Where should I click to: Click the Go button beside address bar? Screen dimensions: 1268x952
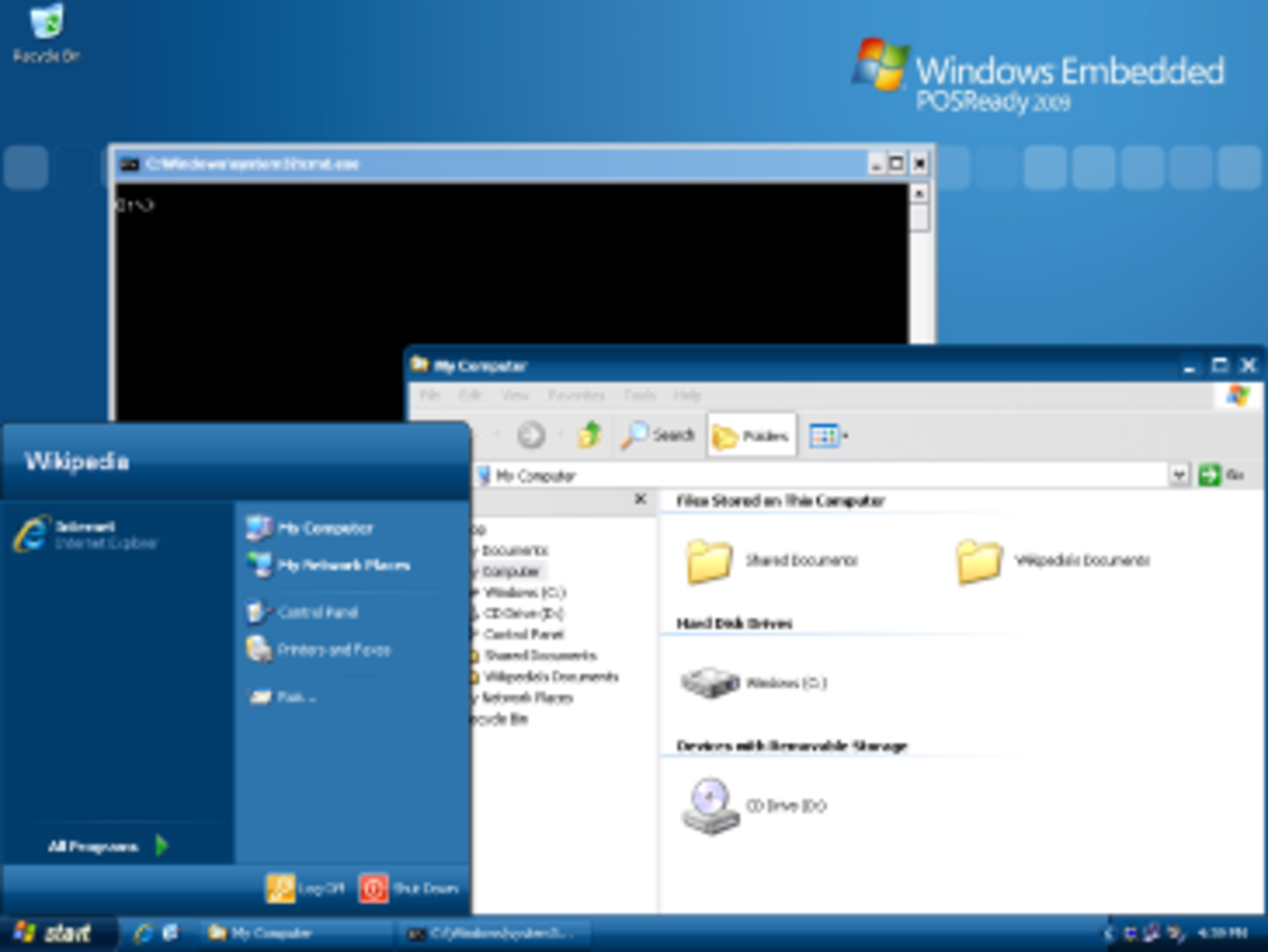1221,476
